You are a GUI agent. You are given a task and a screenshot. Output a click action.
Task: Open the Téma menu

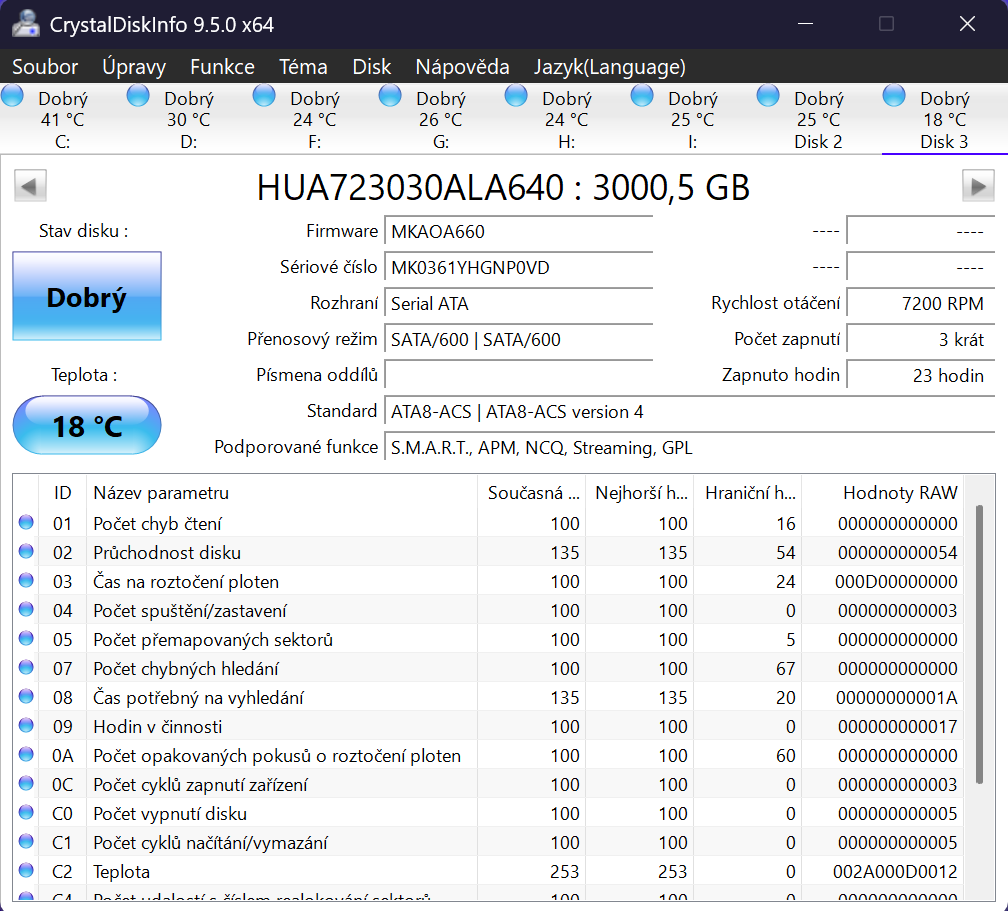(x=303, y=67)
